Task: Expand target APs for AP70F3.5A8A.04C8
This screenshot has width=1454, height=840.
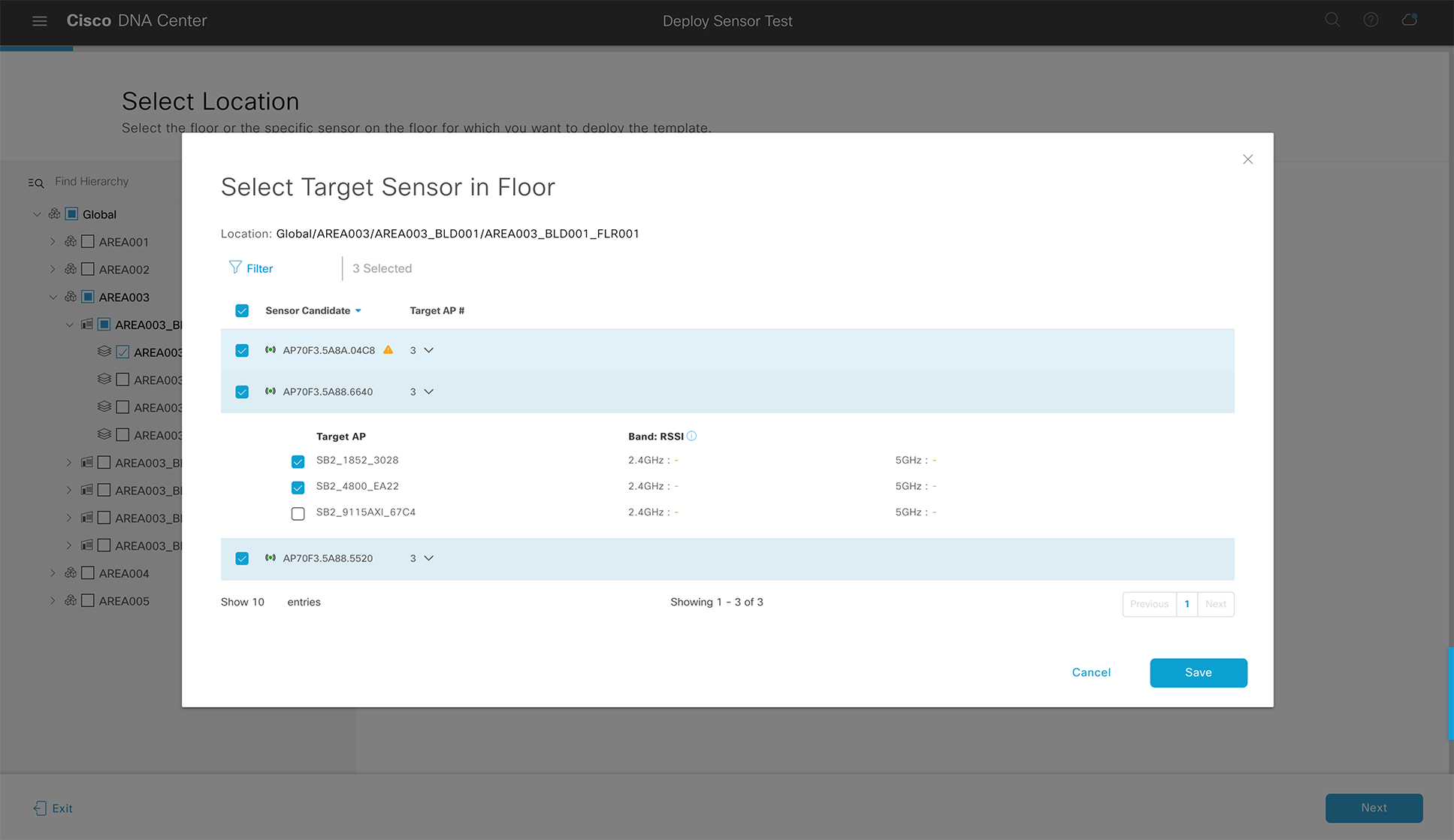Action: pyautogui.click(x=429, y=350)
